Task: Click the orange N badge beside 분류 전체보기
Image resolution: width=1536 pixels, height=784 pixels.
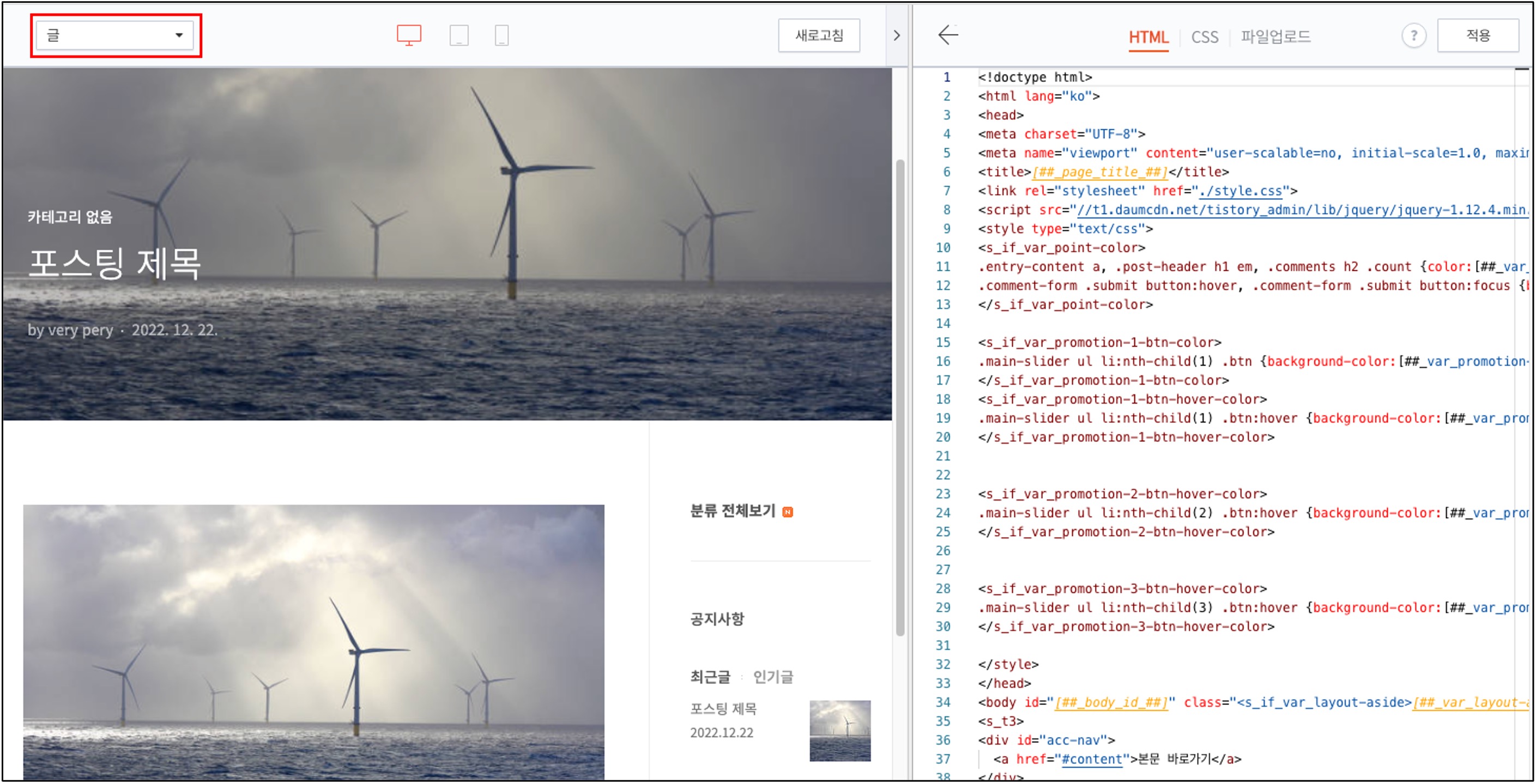Action: click(x=787, y=512)
